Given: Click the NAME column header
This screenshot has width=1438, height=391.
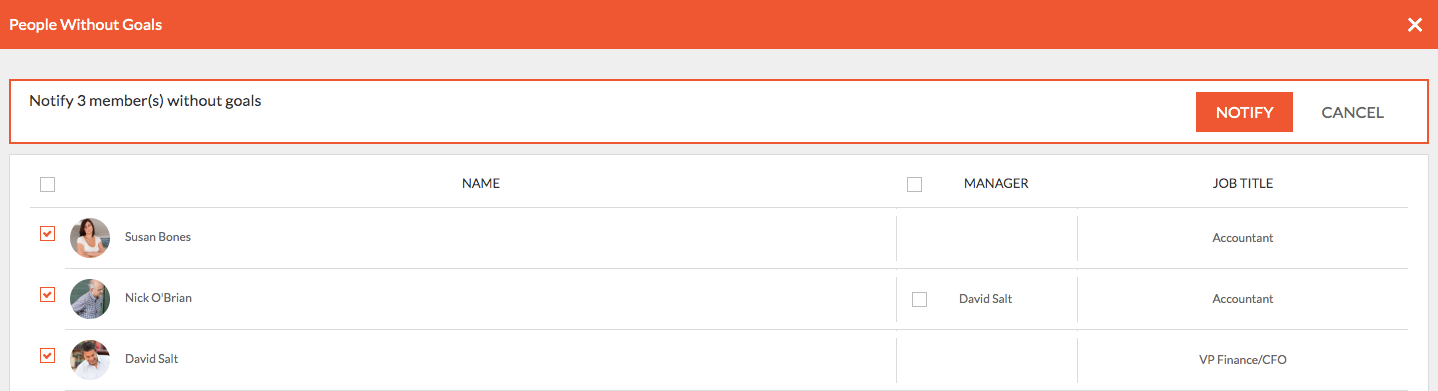Looking at the screenshot, I should pyautogui.click(x=481, y=184).
